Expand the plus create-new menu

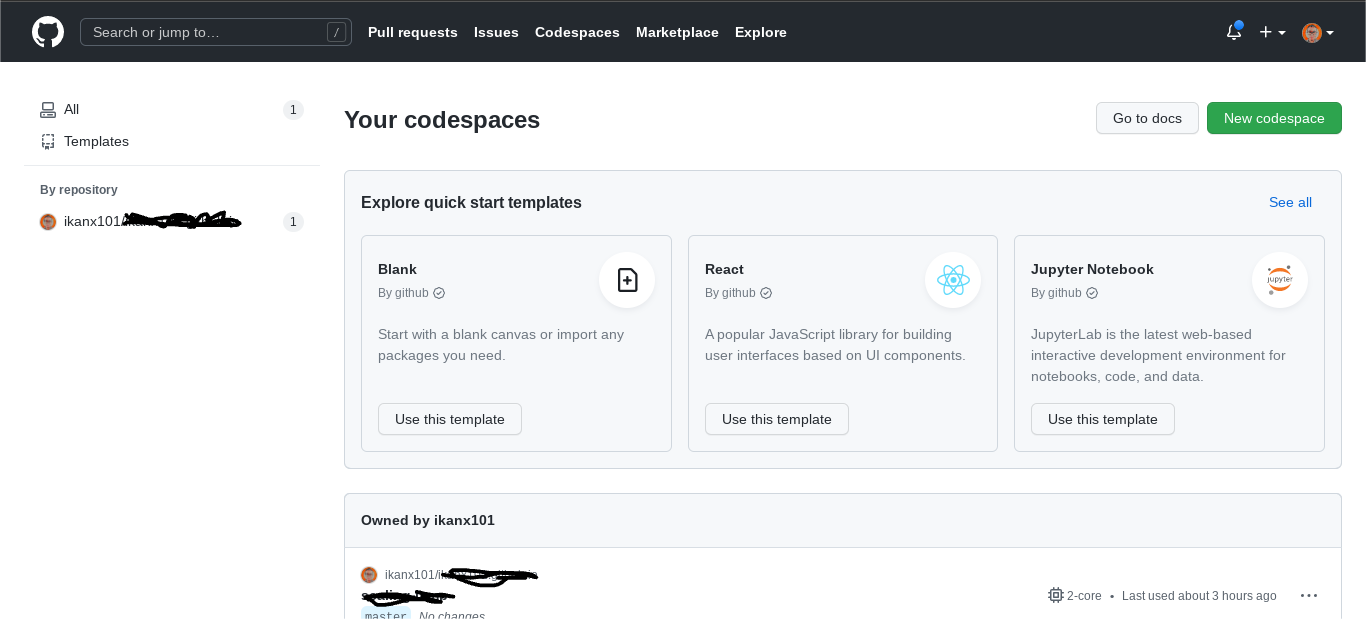tap(1272, 32)
